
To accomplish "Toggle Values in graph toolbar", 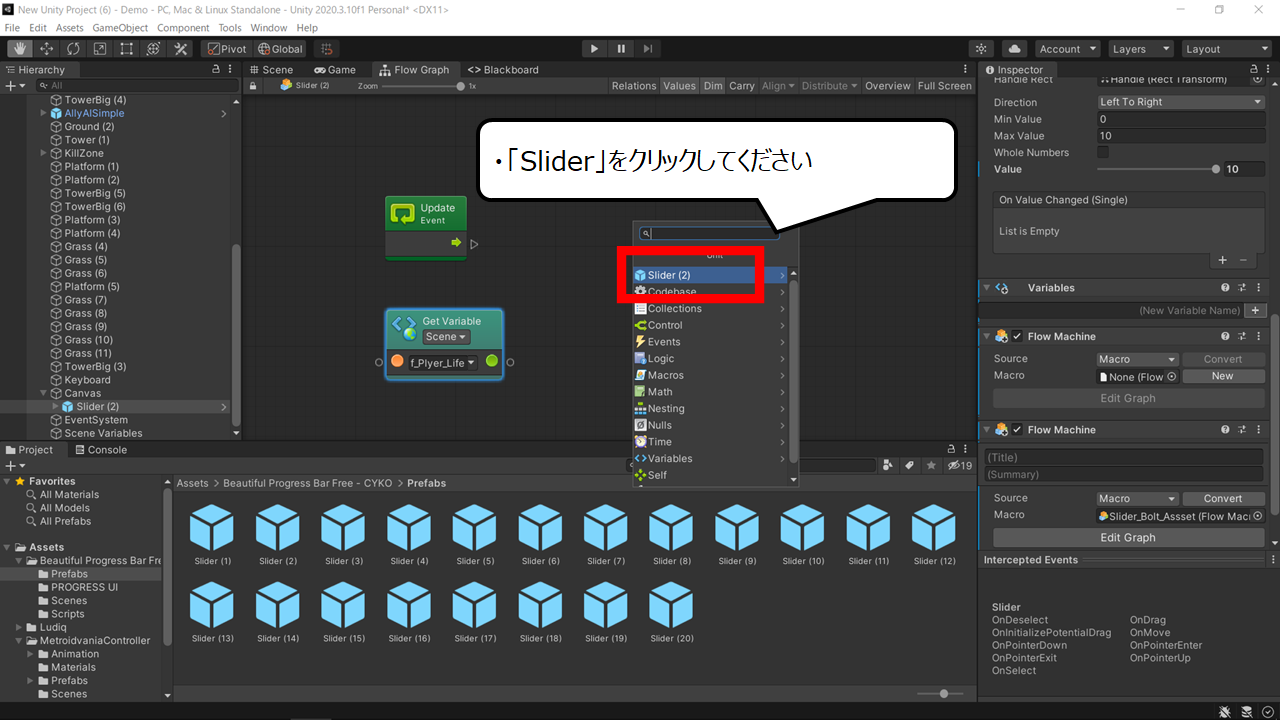I will click(x=679, y=86).
